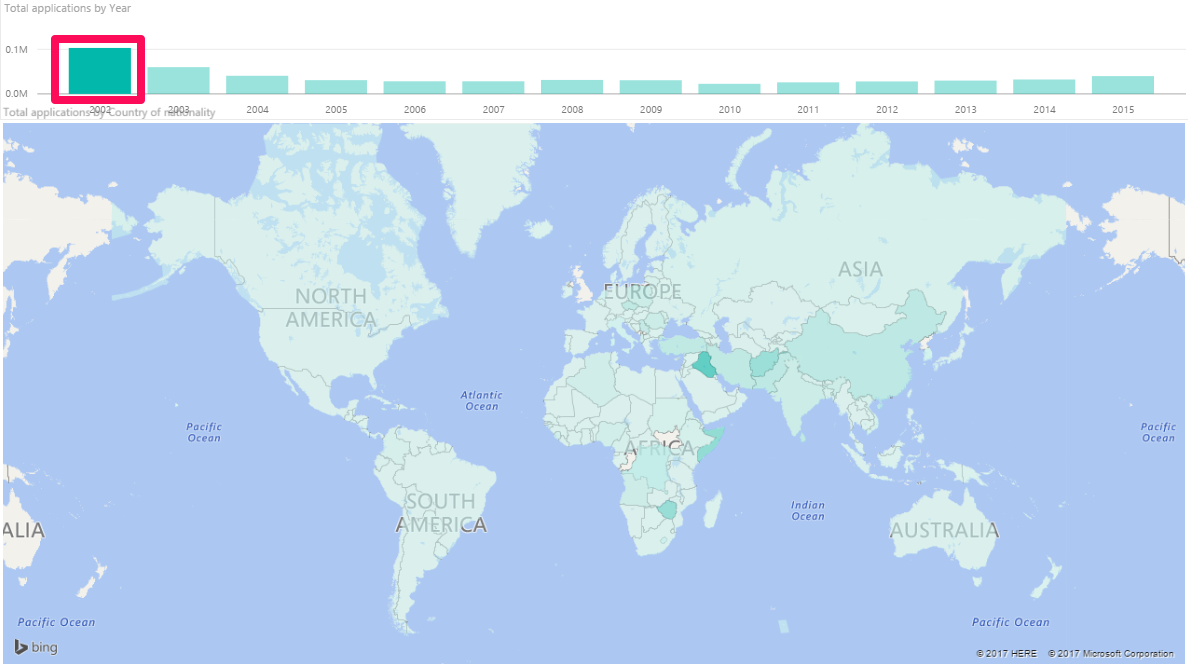The image size is (1188, 664).
Task: Click the SOUTH AMERICA map label
Action: tap(441, 513)
